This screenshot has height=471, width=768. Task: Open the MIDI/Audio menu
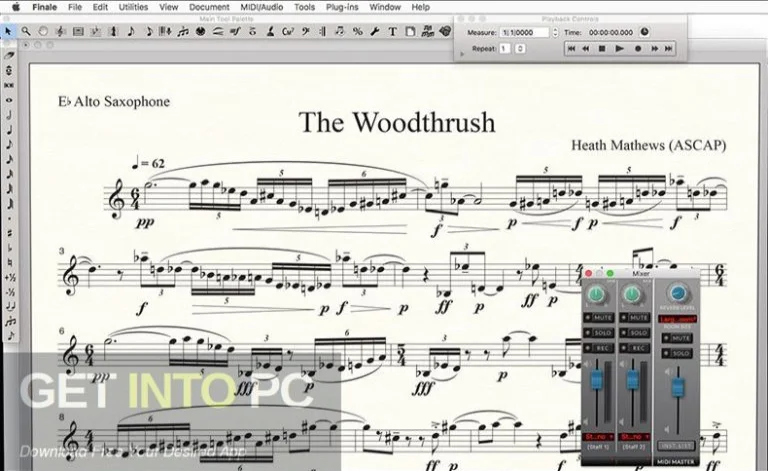(266, 7)
